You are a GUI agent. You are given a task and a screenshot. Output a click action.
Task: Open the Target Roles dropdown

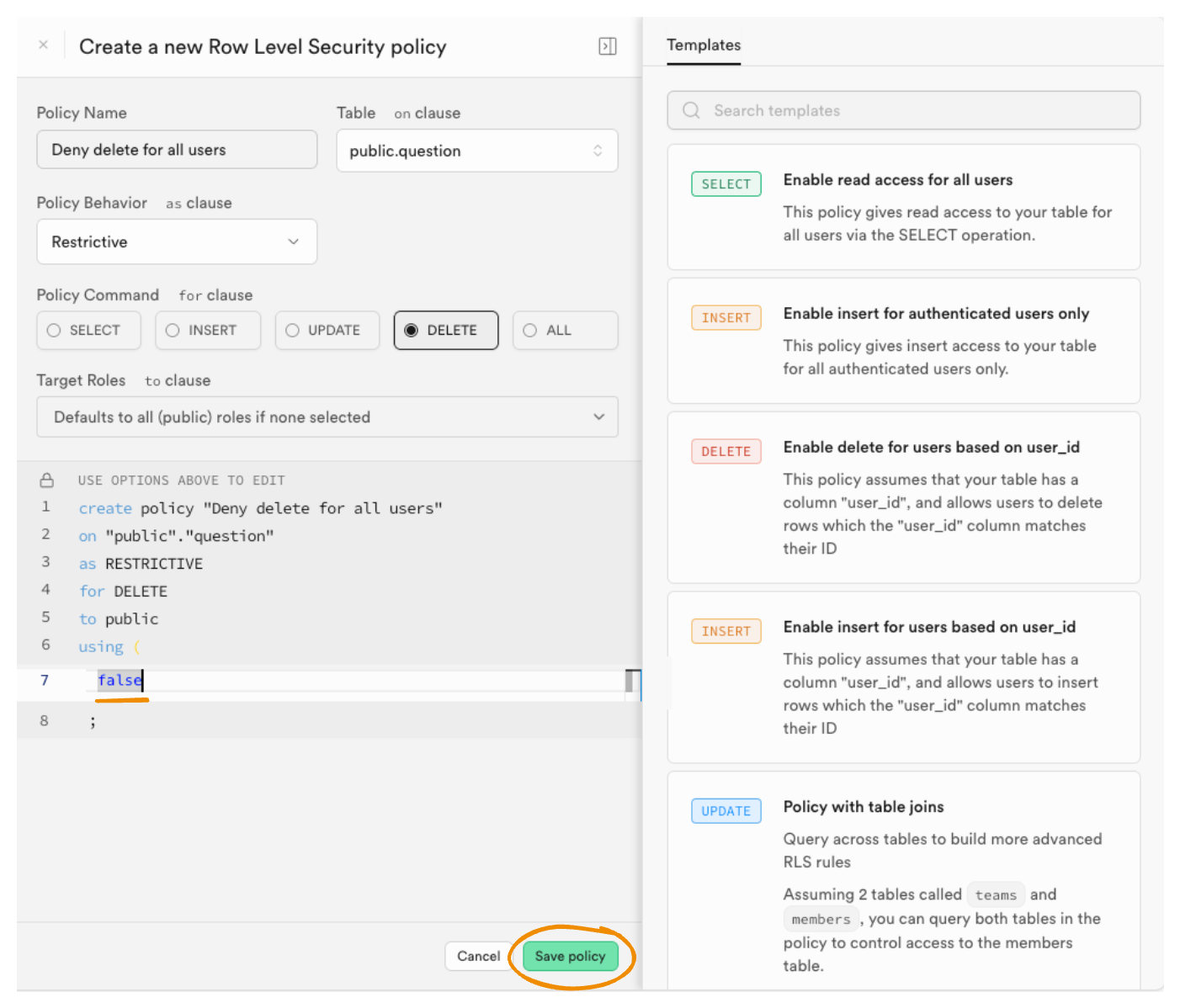click(327, 417)
